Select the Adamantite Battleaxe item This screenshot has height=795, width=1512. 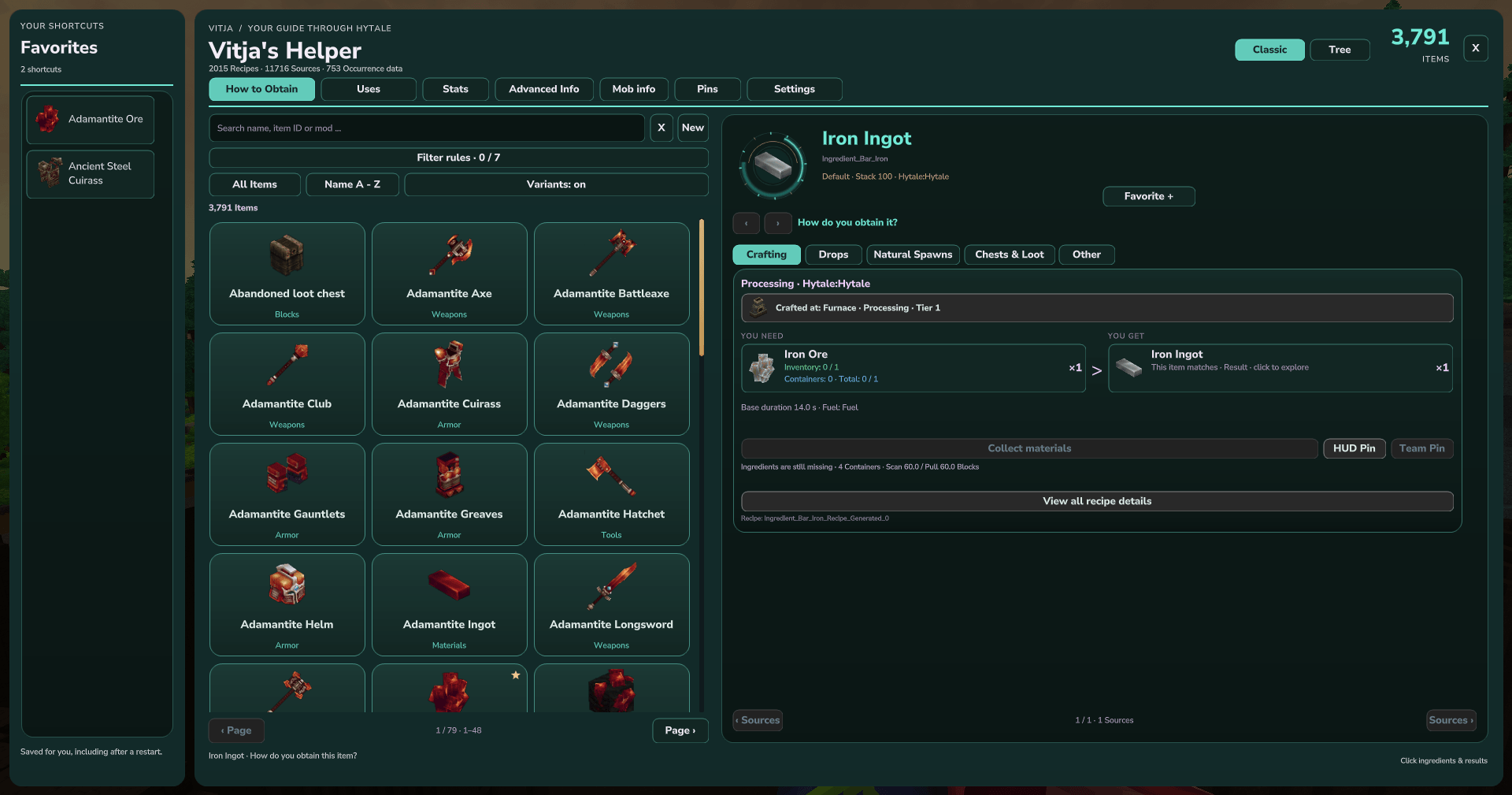click(x=611, y=273)
